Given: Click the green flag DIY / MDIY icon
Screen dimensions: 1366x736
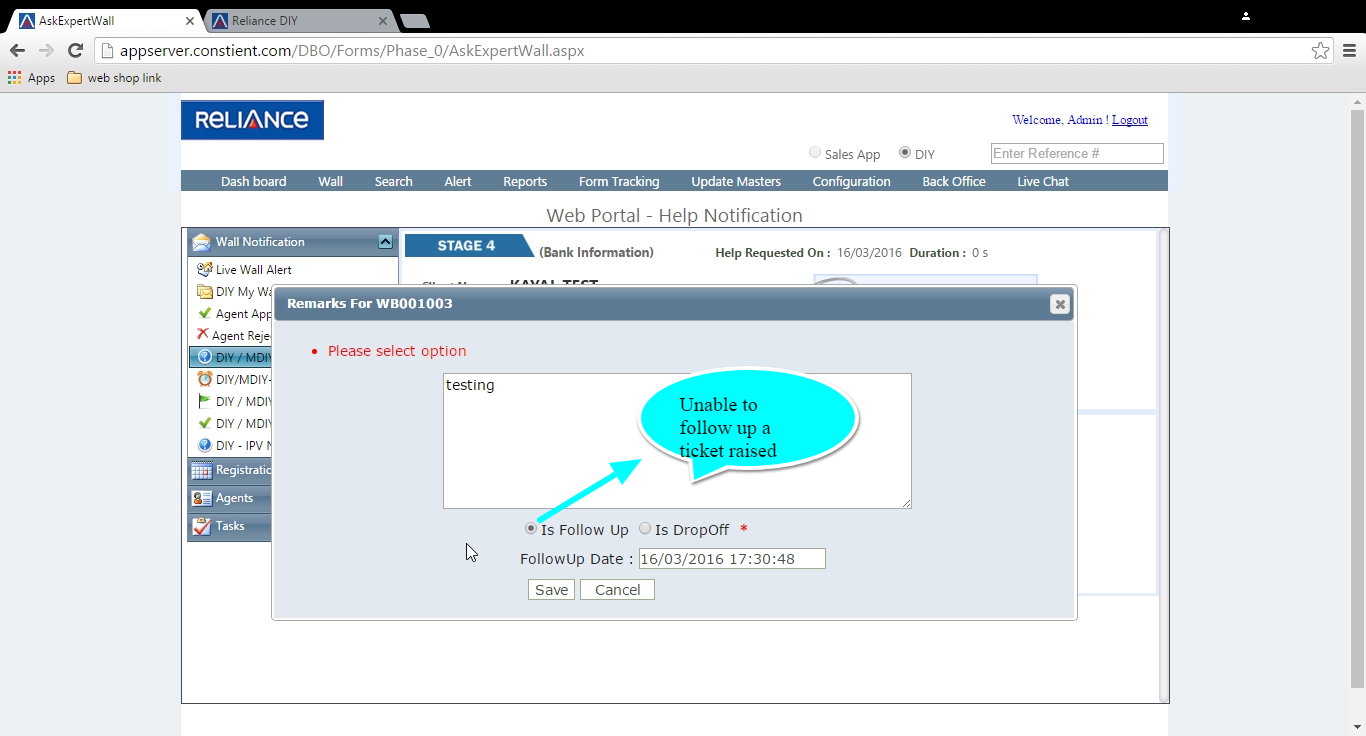Looking at the screenshot, I should 205,401.
